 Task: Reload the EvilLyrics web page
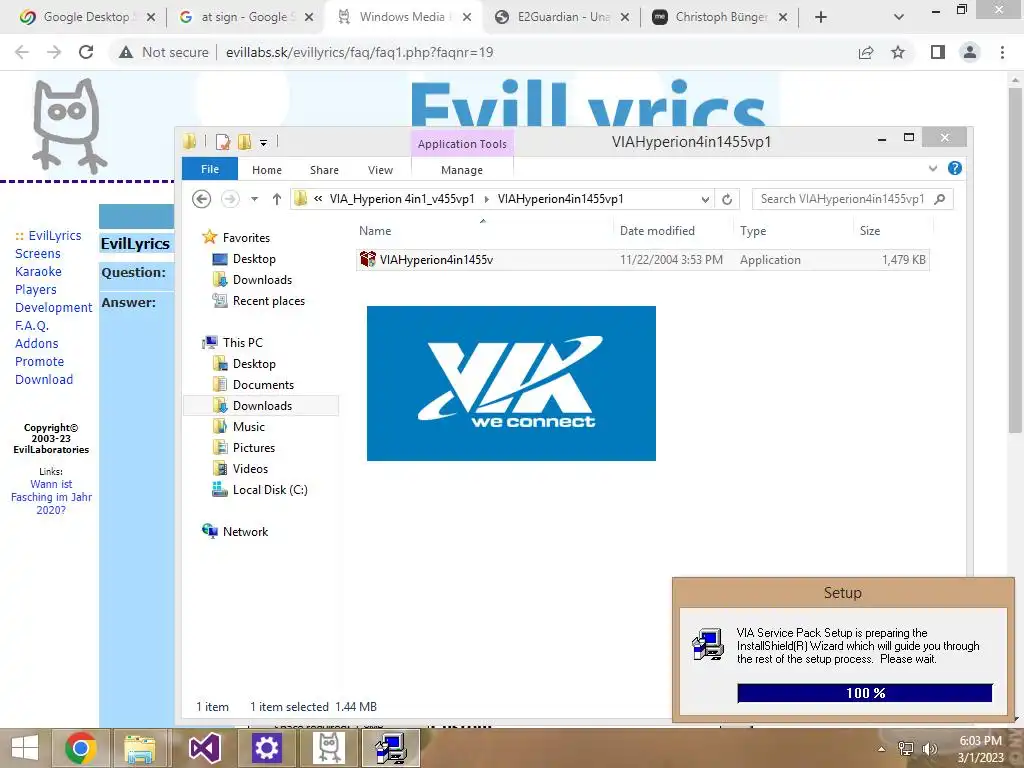(86, 52)
